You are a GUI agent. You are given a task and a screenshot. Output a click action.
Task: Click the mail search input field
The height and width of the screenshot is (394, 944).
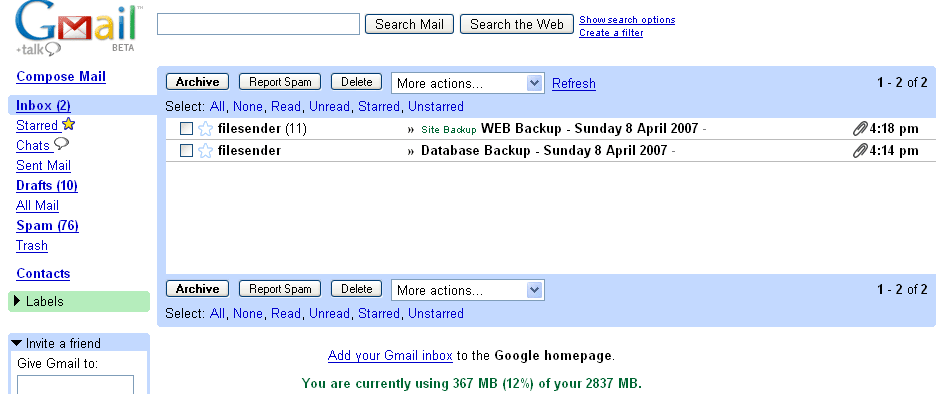pyautogui.click(x=258, y=24)
